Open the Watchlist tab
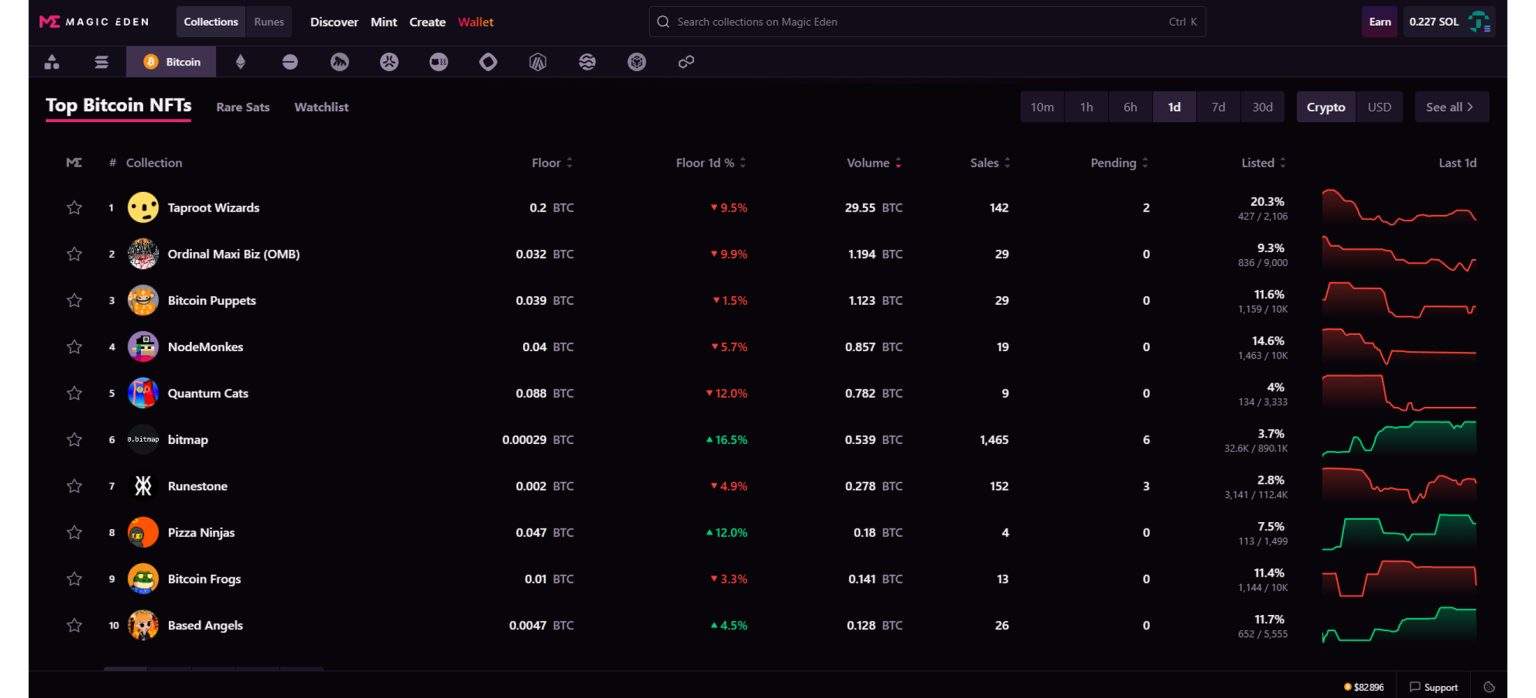This screenshot has width=1536, height=698. tap(321, 107)
